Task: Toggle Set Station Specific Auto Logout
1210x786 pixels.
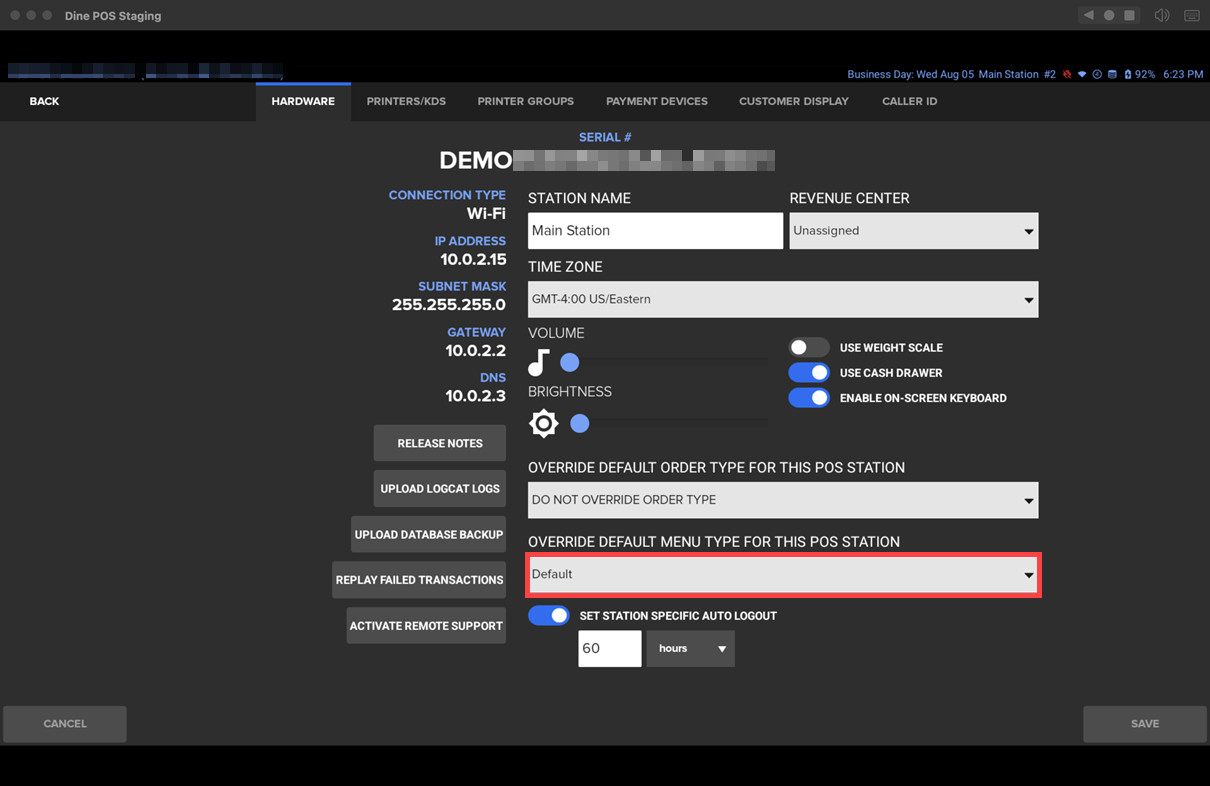Action: tap(548, 615)
